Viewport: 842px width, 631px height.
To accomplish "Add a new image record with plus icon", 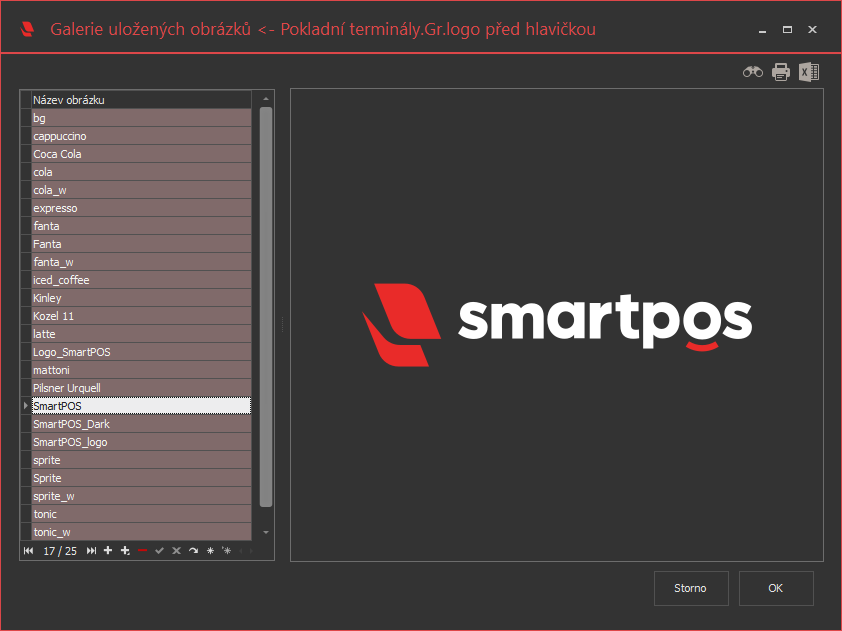I will [x=108, y=550].
